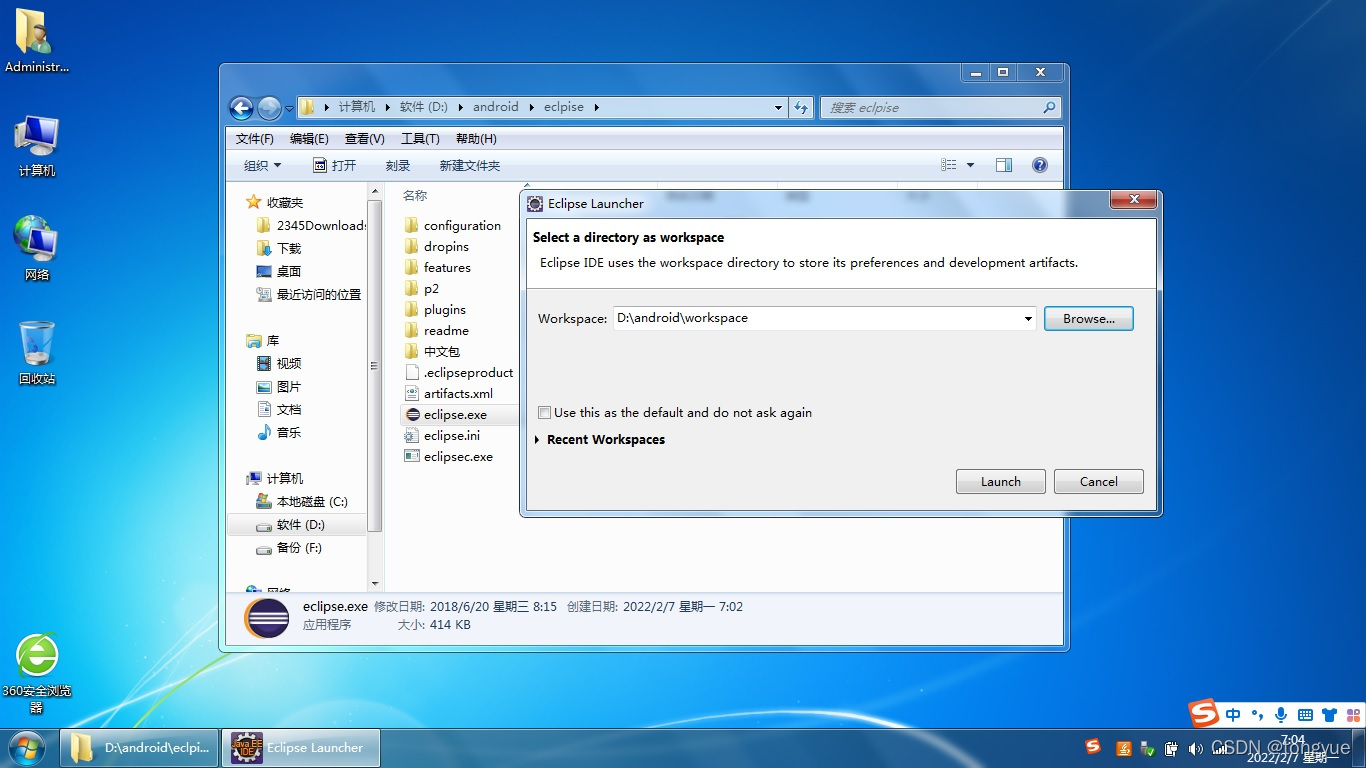The image size is (1366, 768).
Task: Open the features folder
Action: [x=437, y=267]
